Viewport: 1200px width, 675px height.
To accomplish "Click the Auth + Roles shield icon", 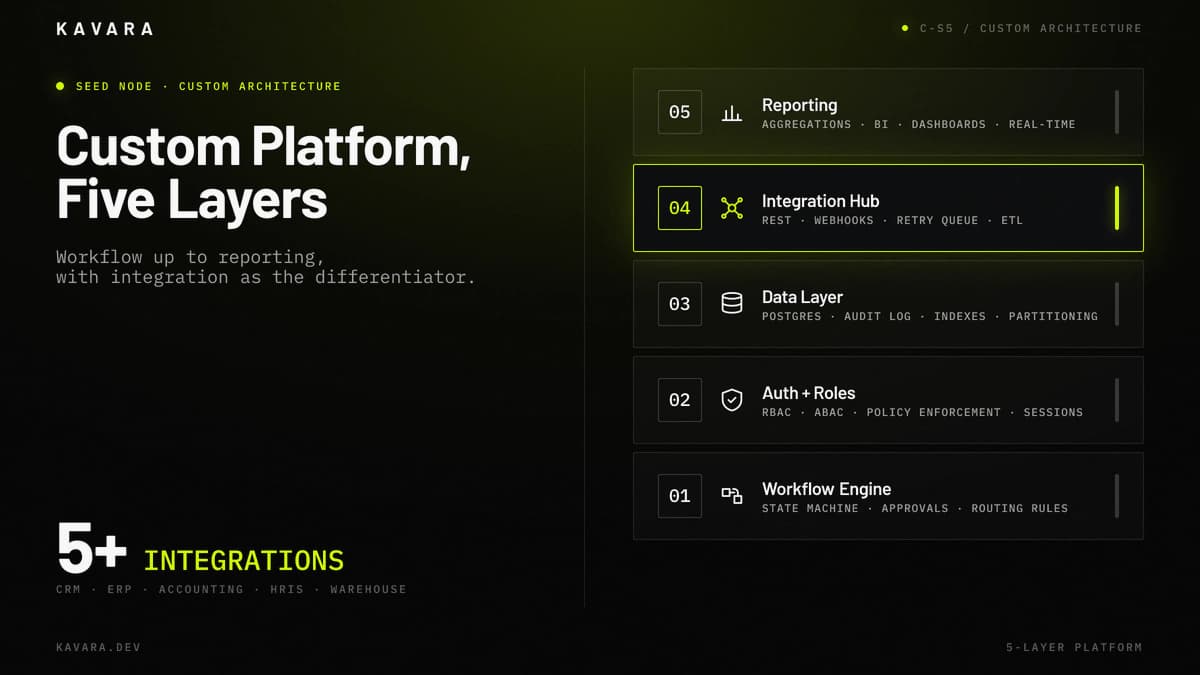I will [x=732, y=400].
